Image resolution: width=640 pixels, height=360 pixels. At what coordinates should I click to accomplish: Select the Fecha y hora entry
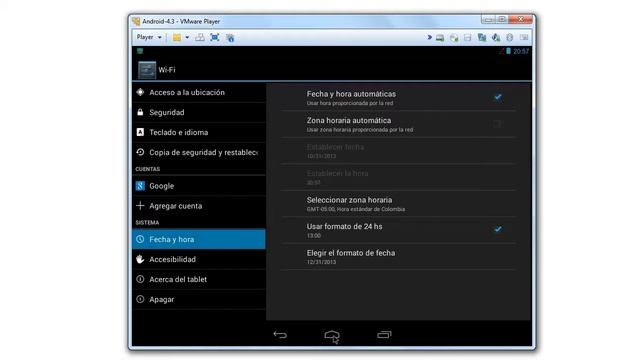coord(199,239)
